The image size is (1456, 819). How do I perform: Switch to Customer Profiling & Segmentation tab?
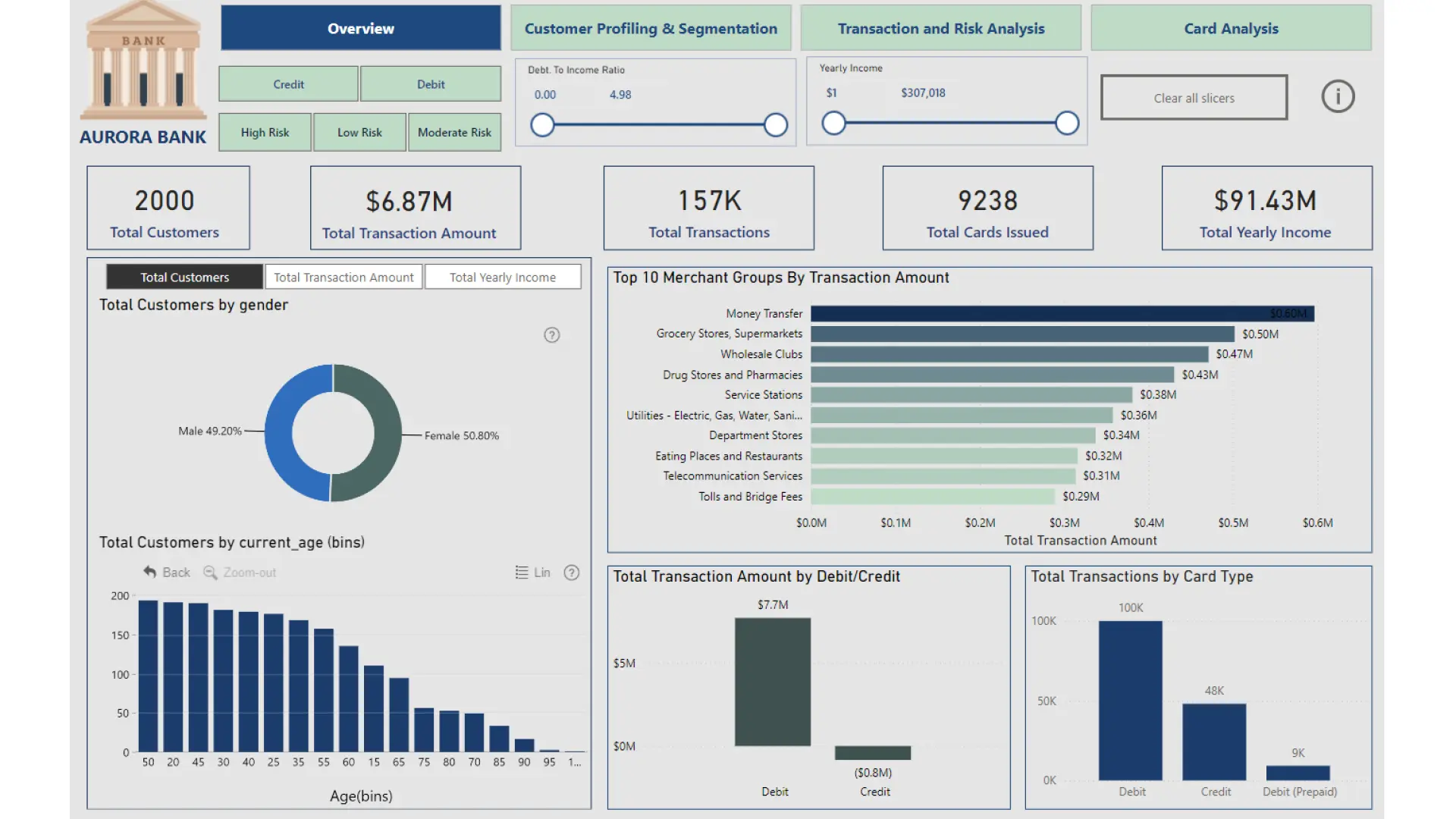point(651,28)
